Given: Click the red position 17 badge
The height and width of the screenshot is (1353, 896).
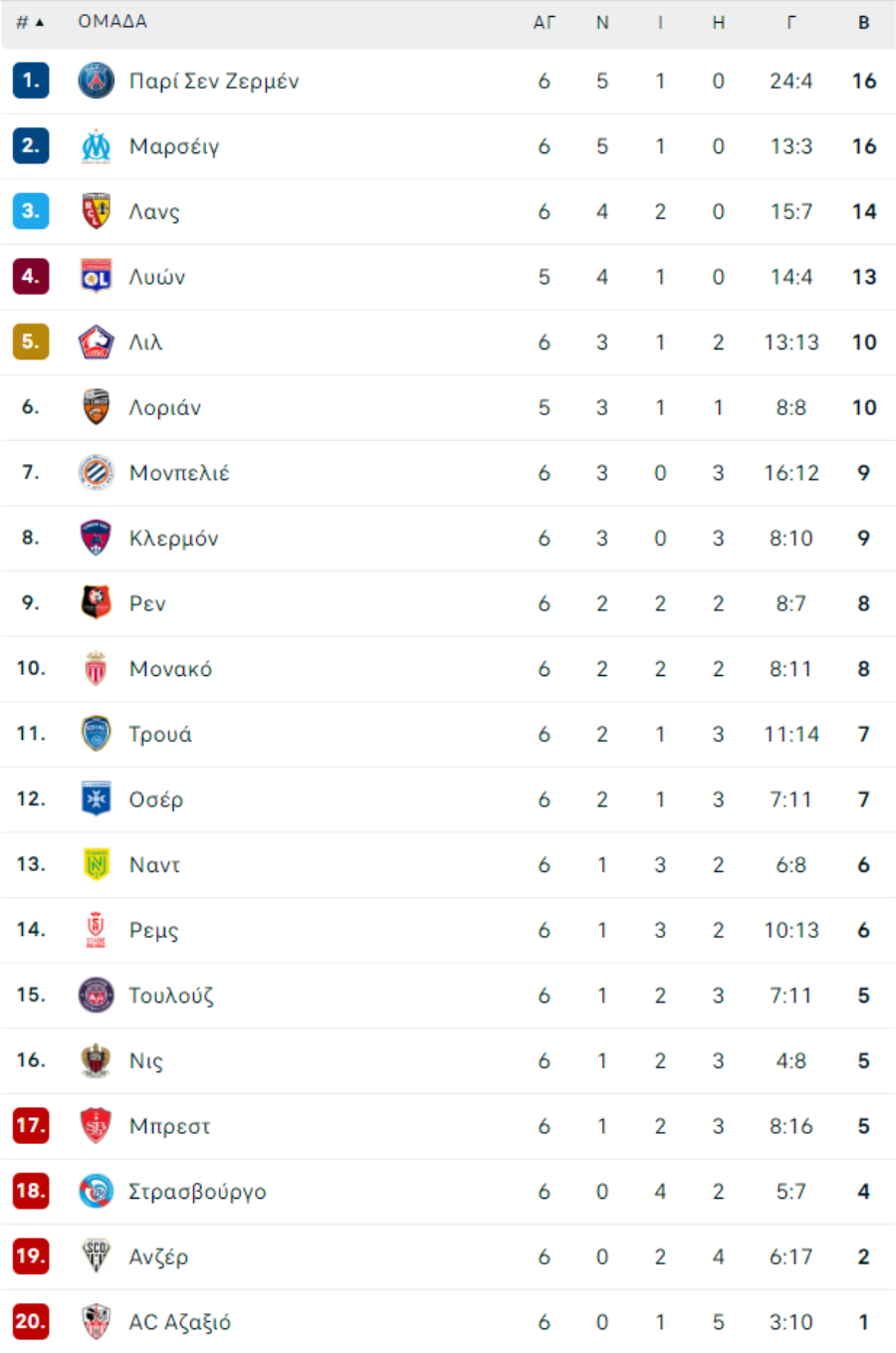Looking at the screenshot, I should pos(31,1126).
